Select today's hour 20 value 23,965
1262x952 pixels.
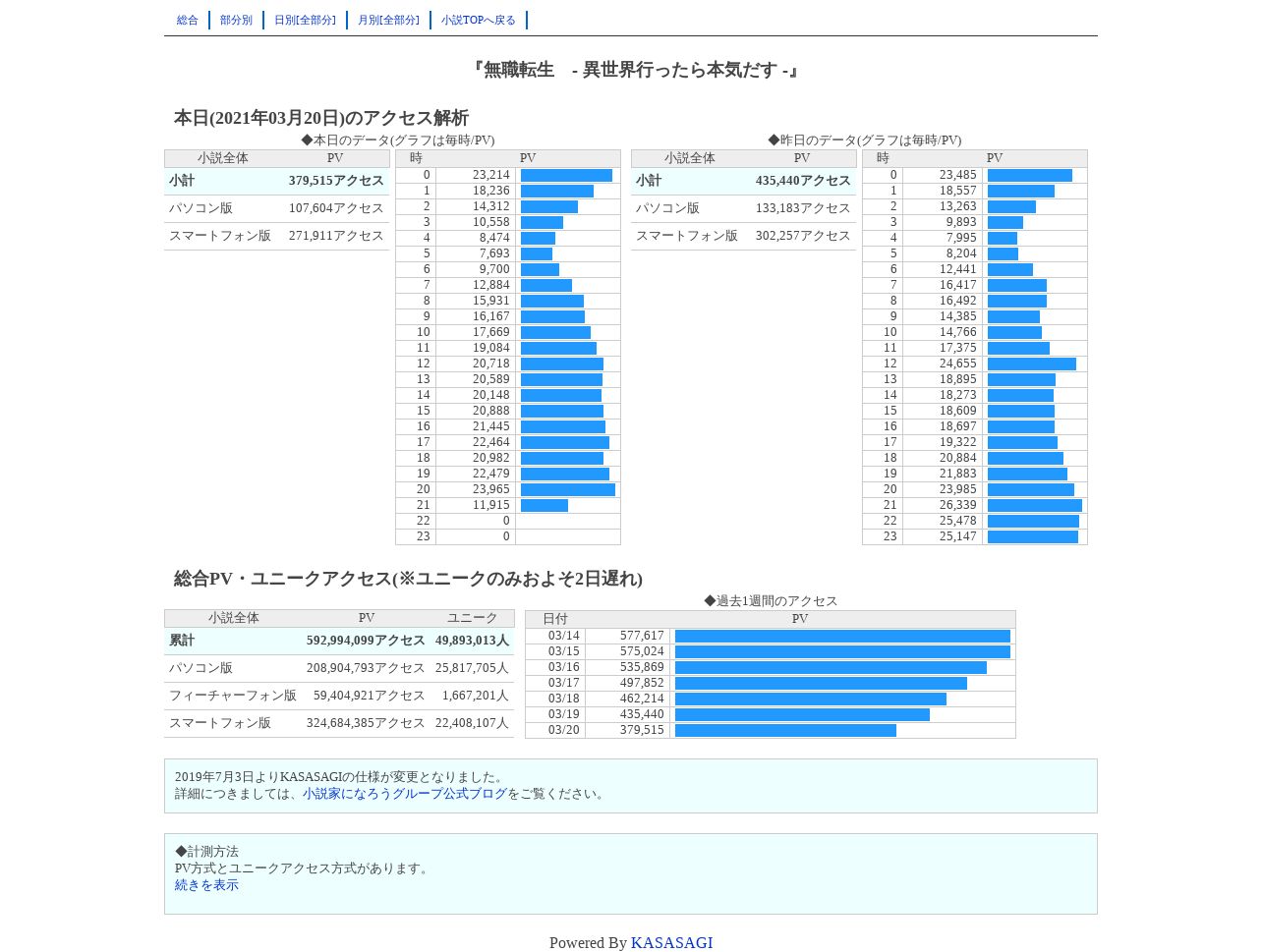(491, 489)
